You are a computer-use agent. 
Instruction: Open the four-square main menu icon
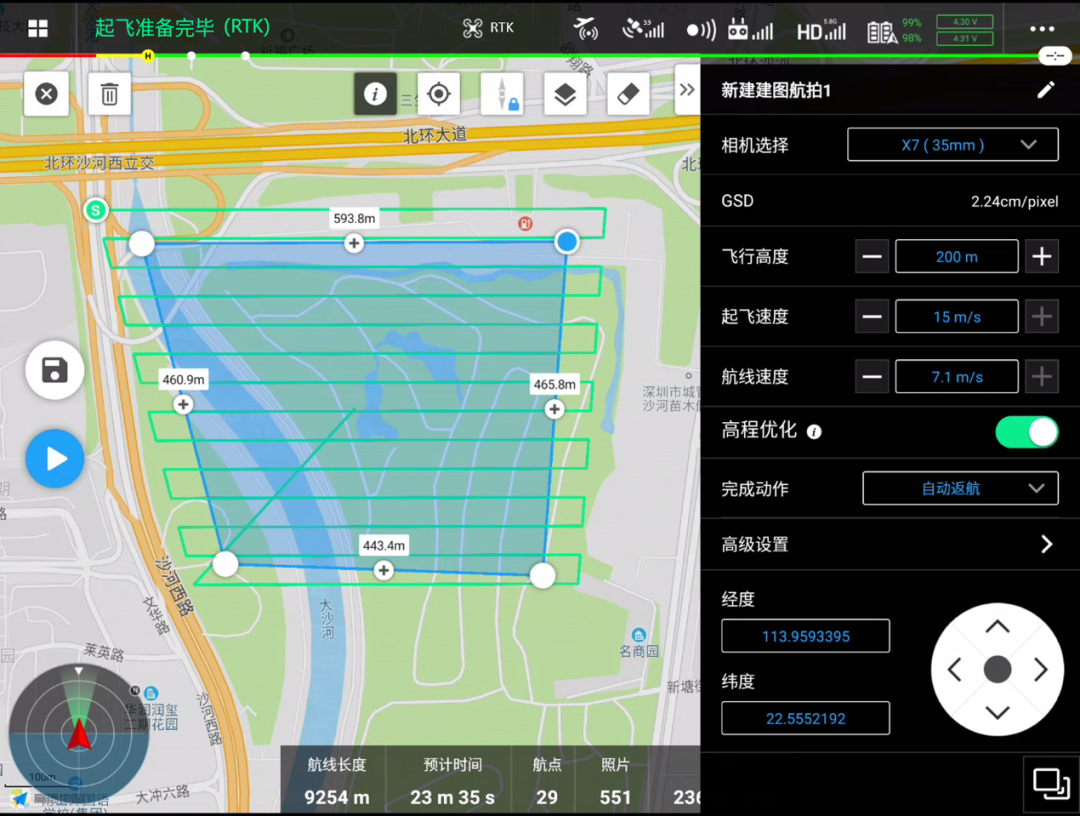(38, 29)
